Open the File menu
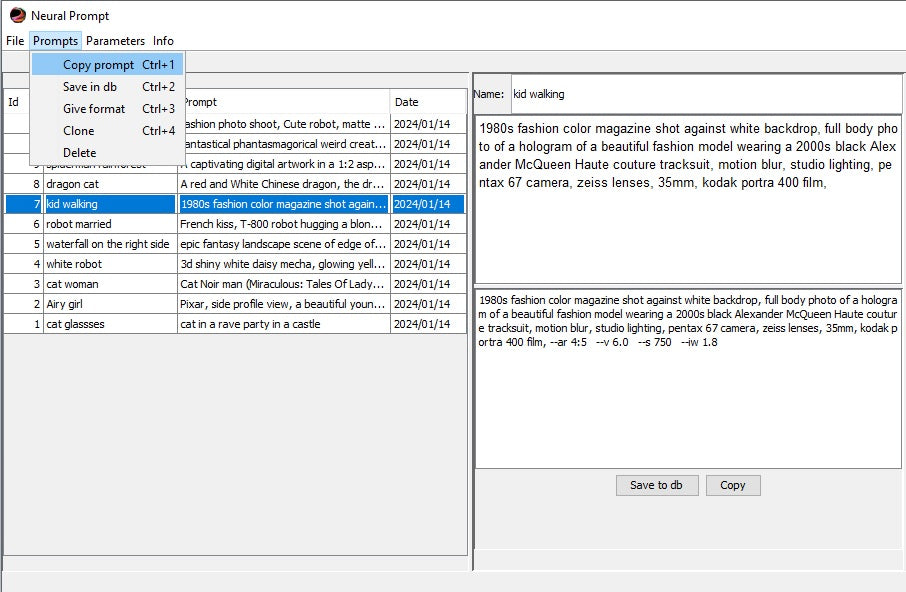 pyautogui.click(x=15, y=41)
